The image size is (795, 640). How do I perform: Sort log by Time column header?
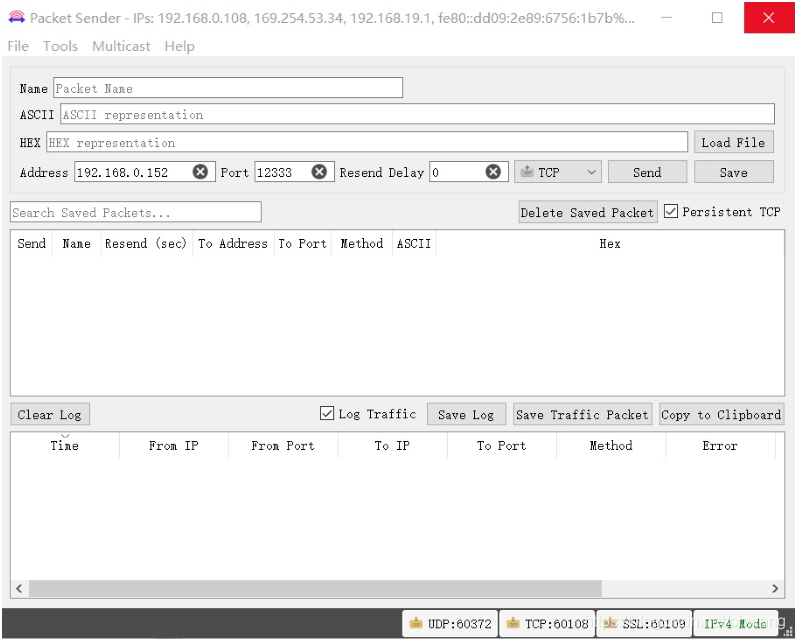click(x=65, y=445)
